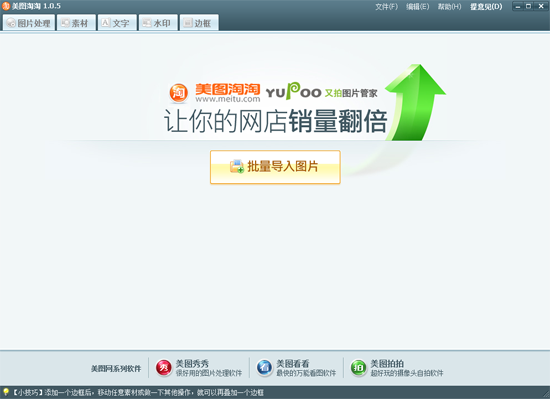The image size is (550, 399).
Task: Maximize the 美图淘淘 window
Action: coord(529,6)
